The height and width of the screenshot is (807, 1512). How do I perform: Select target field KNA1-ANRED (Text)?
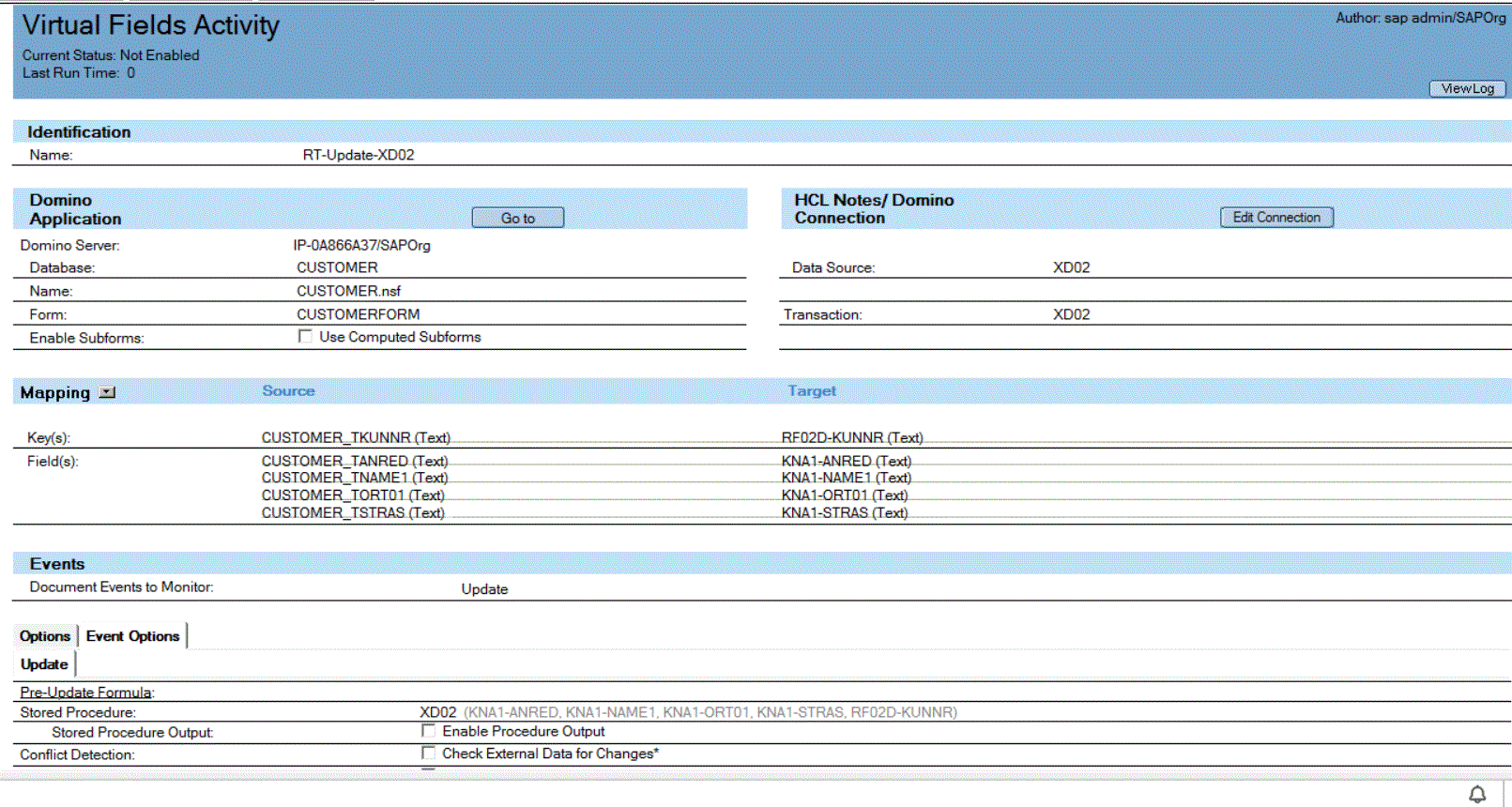click(x=847, y=461)
